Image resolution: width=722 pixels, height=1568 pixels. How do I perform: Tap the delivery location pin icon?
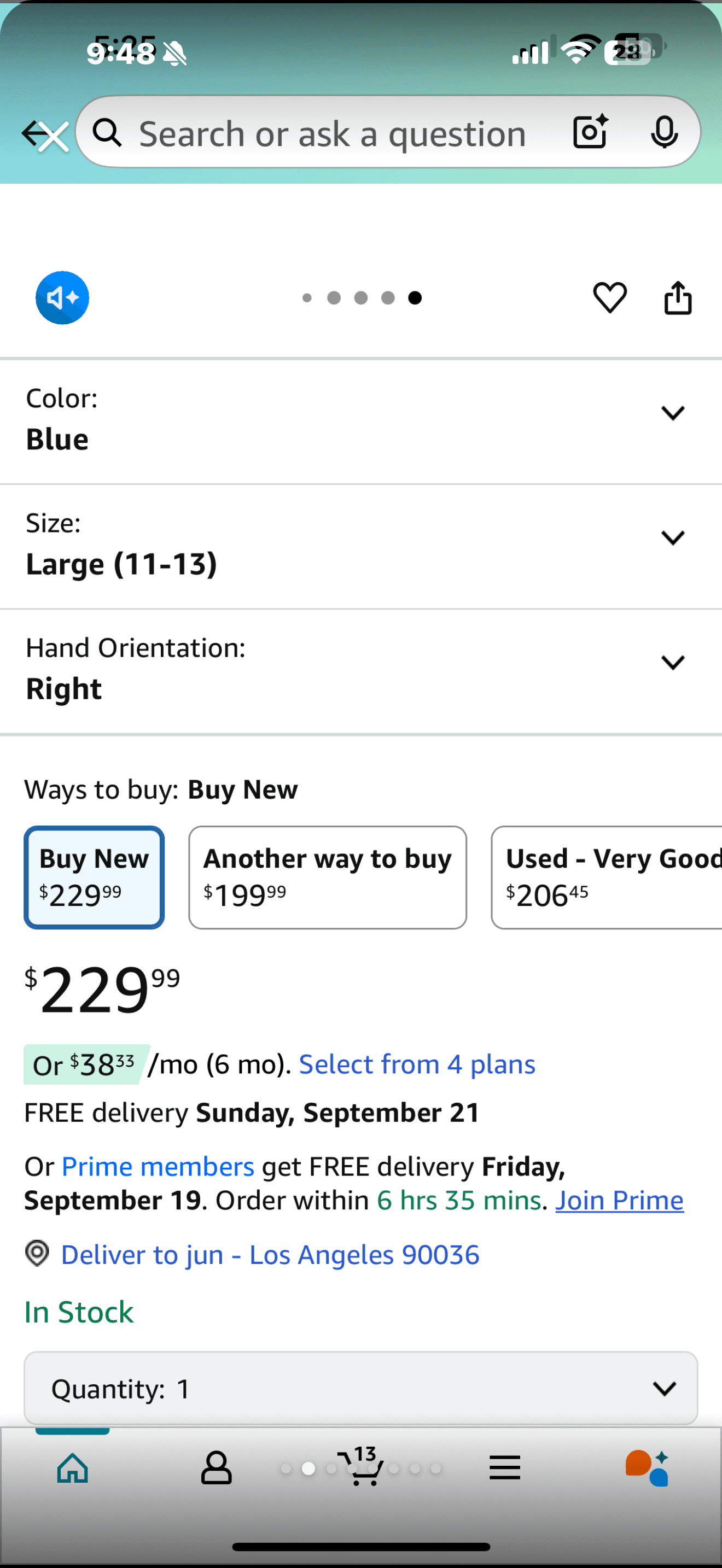point(37,1255)
